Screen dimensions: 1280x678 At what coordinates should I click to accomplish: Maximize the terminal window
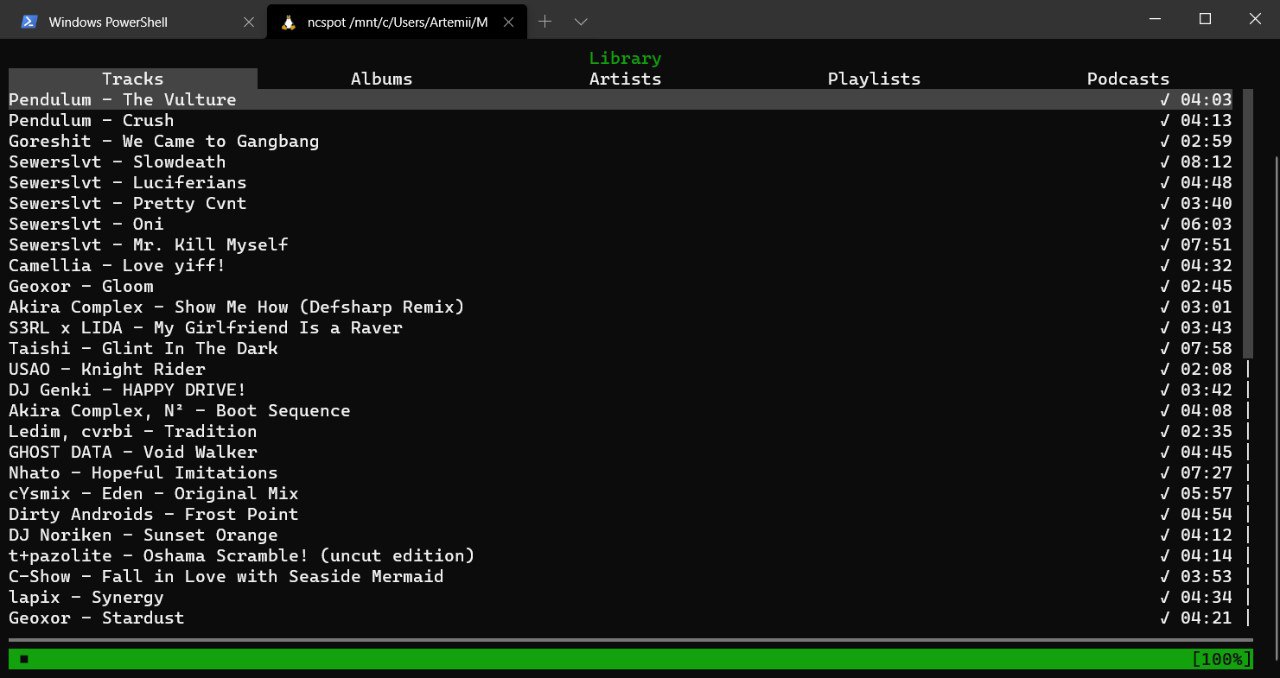(x=1205, y=19)
